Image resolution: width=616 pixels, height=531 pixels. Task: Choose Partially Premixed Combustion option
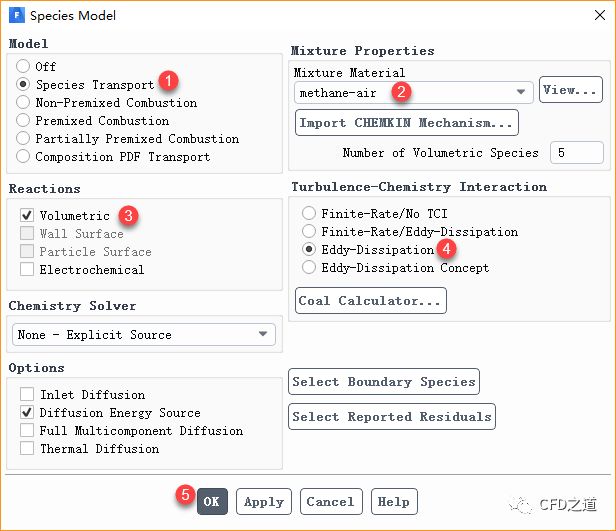click(23, 139)
